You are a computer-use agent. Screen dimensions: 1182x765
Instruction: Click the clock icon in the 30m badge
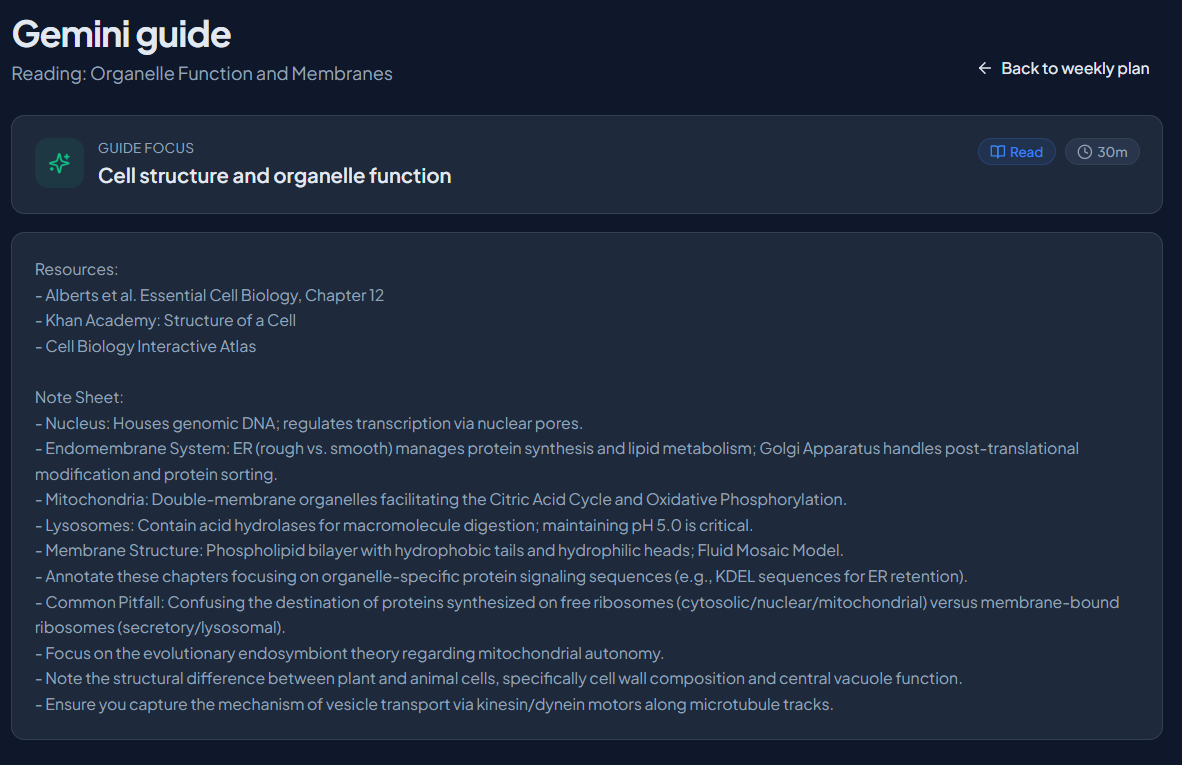tap(1084, 152)
